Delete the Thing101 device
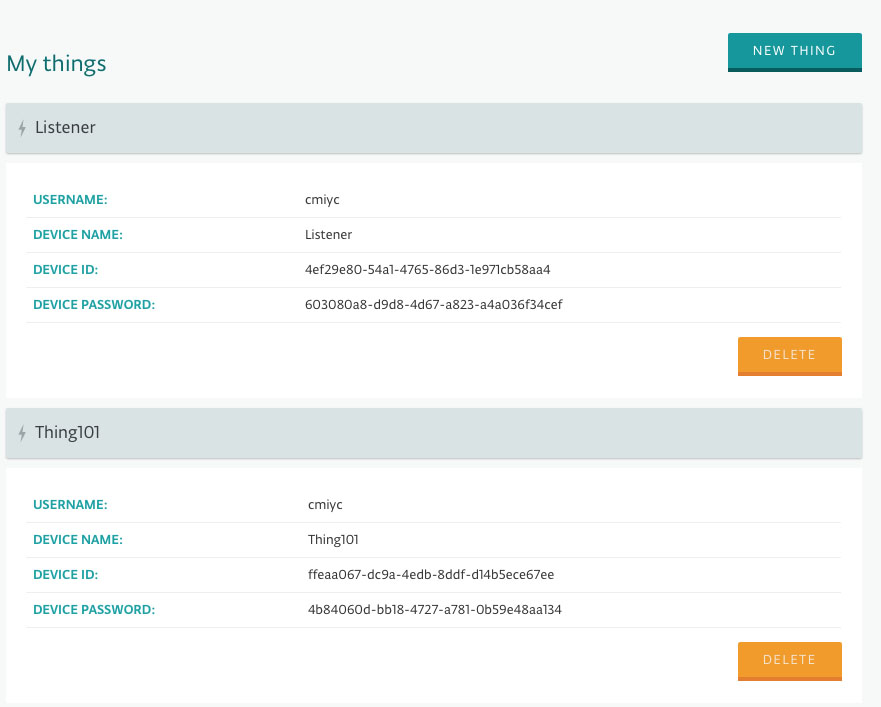 [789, 661]
